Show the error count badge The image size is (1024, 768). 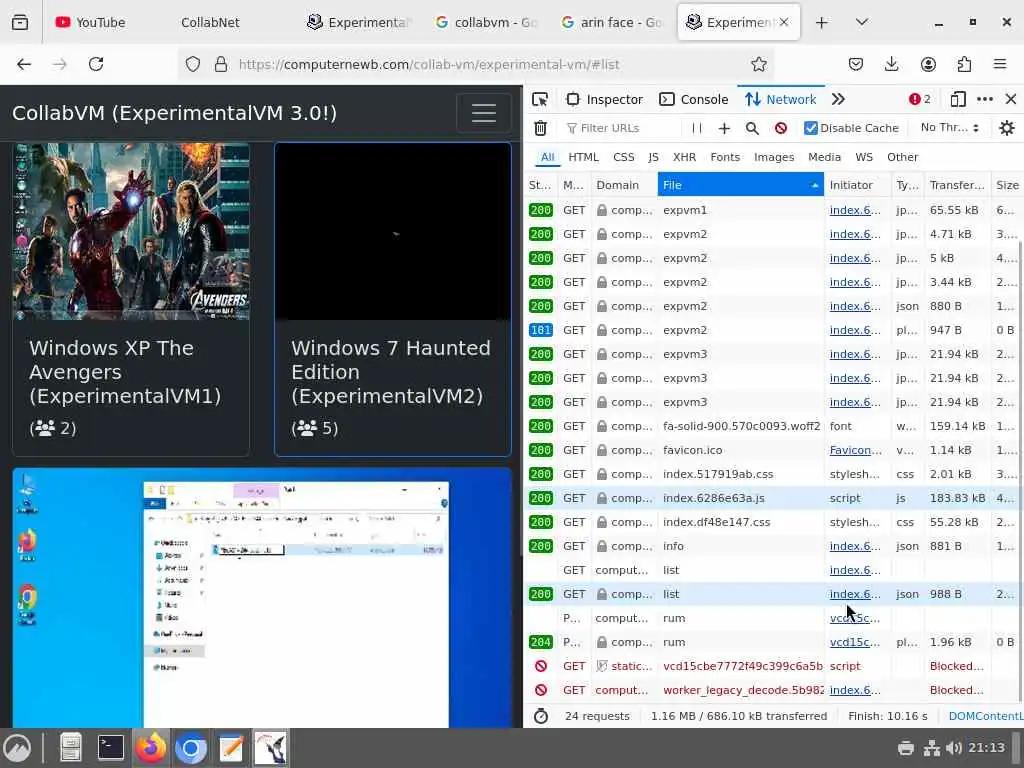pos(920,99)
